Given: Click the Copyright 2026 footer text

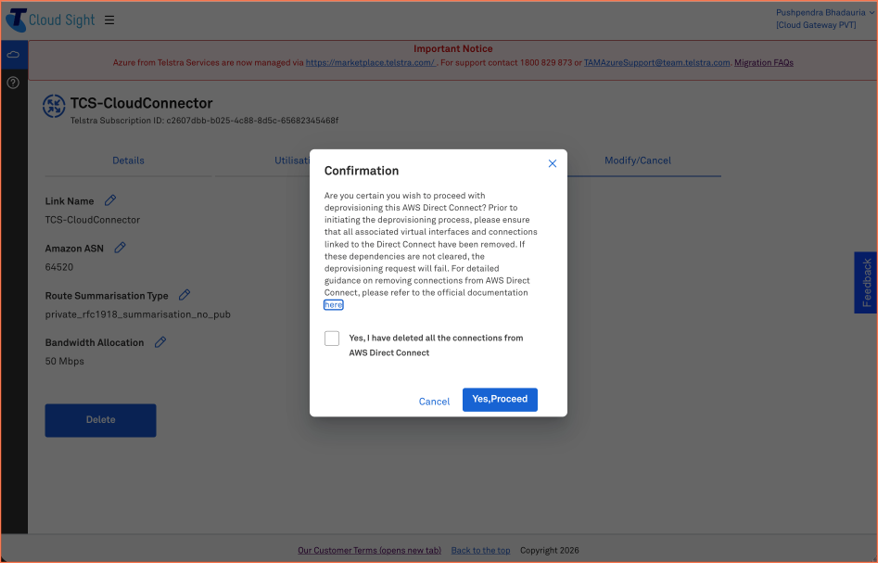Looking at the screenshot, I should 549,551.
